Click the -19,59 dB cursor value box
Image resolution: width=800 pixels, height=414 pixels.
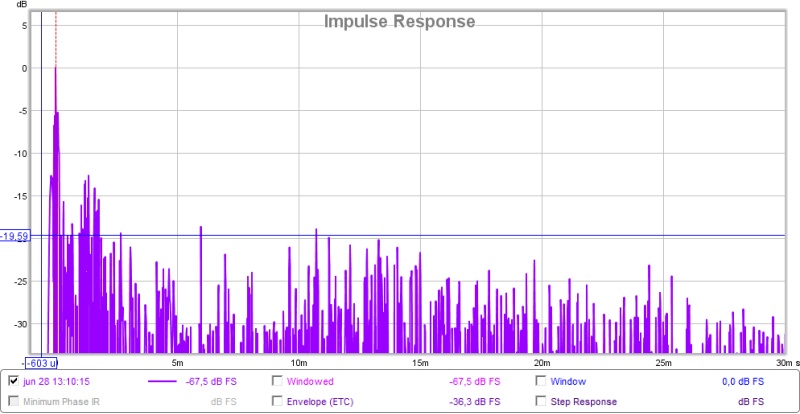(15, 236)
